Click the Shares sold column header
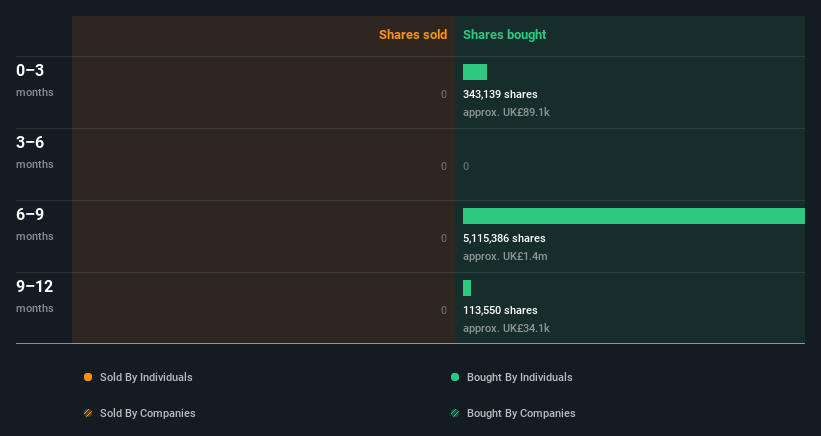821x436 pixels. [413, 35]
